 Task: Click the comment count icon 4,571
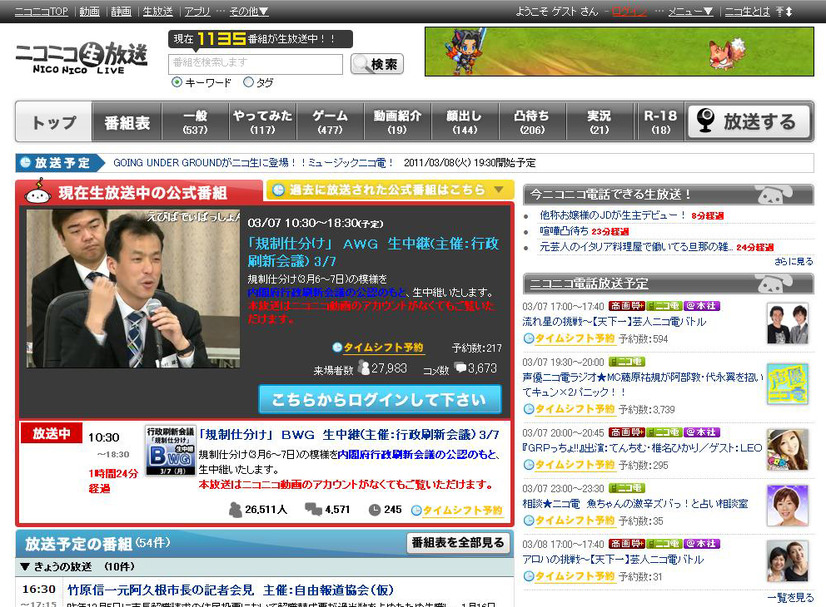(313, 510)
